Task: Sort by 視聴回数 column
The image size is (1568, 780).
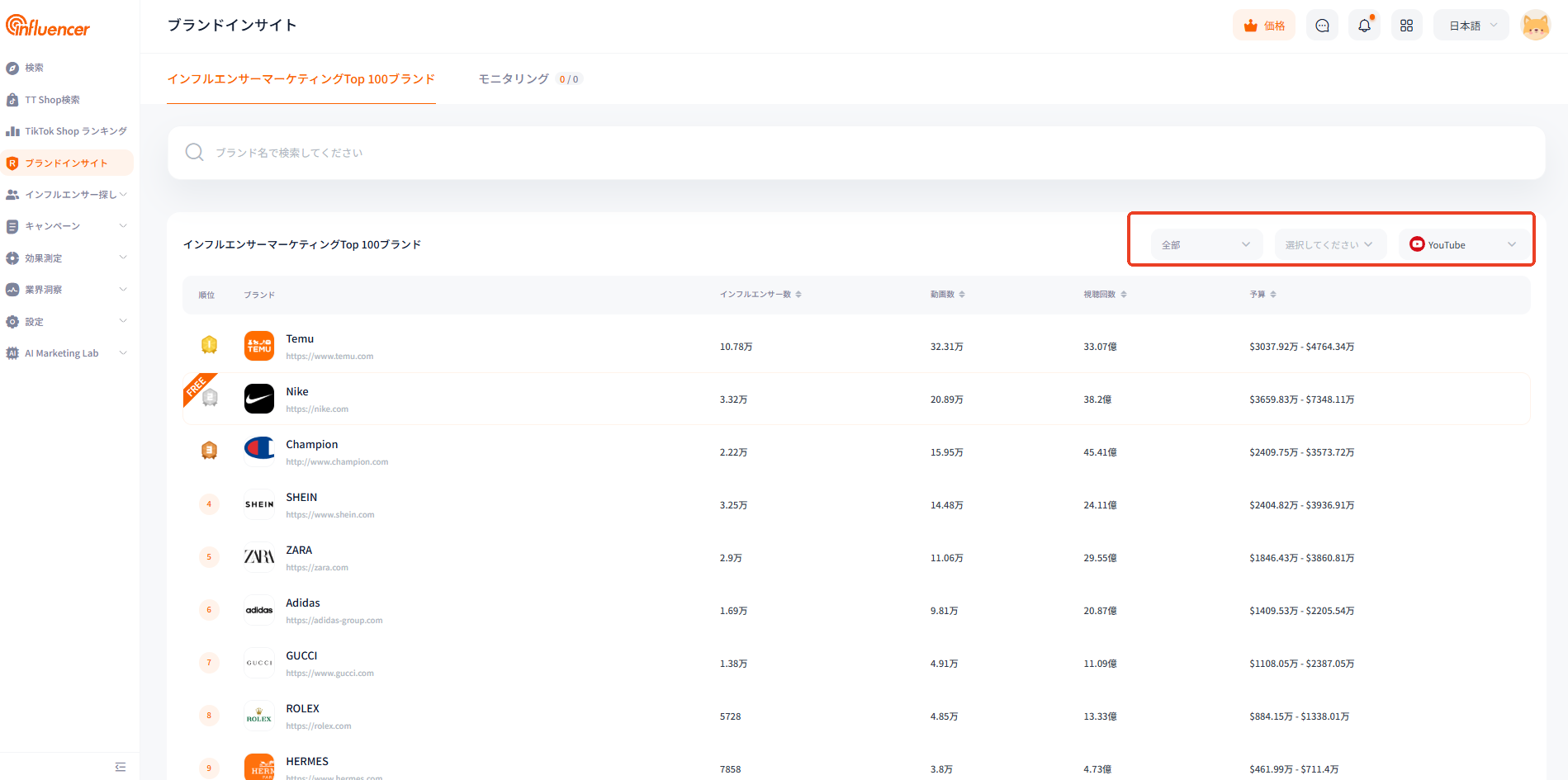Action: click(x=1105, y=295)
